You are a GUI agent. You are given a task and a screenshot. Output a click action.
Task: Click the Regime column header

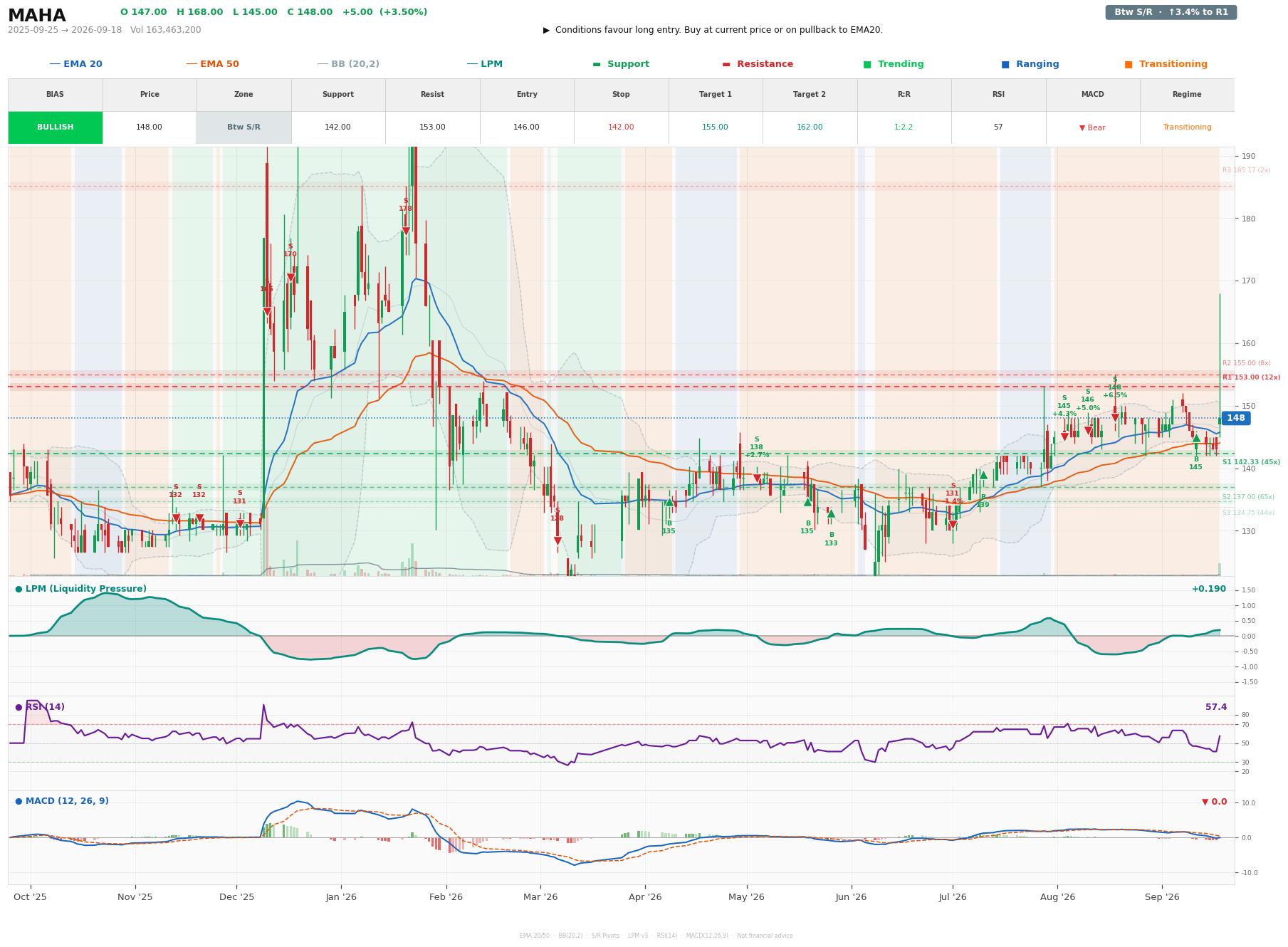click(1187, 95)
